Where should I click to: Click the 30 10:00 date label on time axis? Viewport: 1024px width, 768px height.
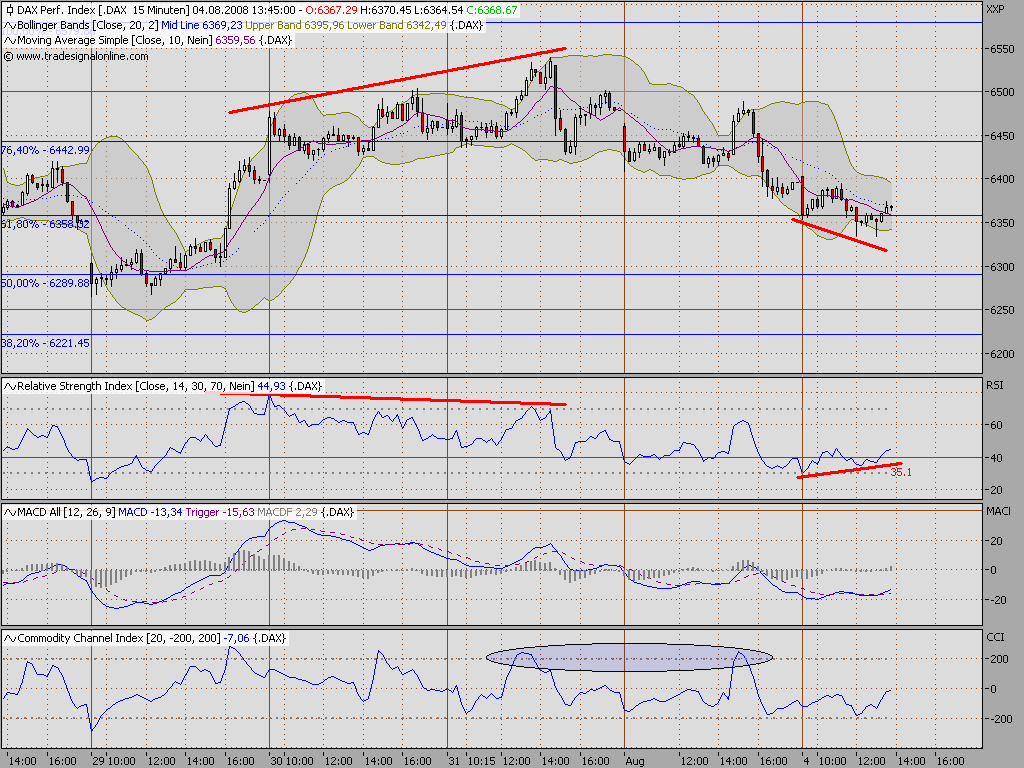tap(292, 761)
